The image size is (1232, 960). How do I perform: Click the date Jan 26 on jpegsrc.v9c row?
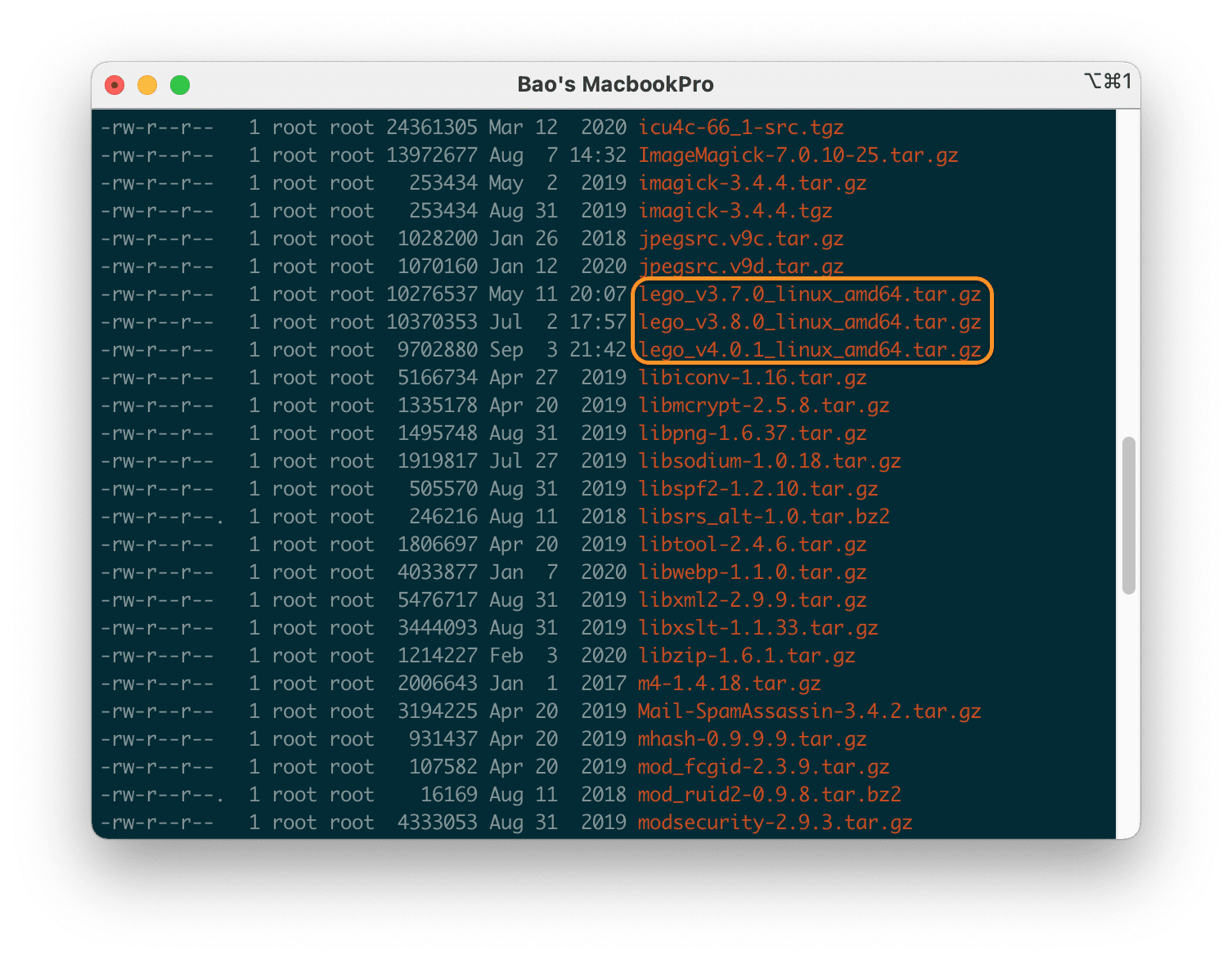524,240
